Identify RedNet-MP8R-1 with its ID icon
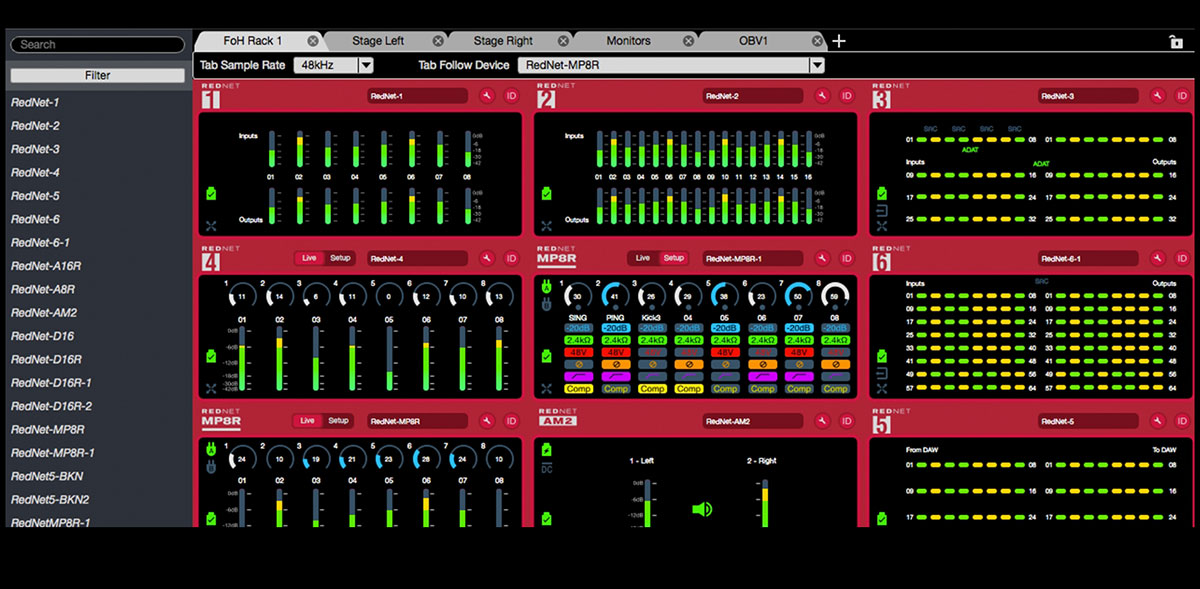Screen dimensions: 1200x589 click(847, 258)
